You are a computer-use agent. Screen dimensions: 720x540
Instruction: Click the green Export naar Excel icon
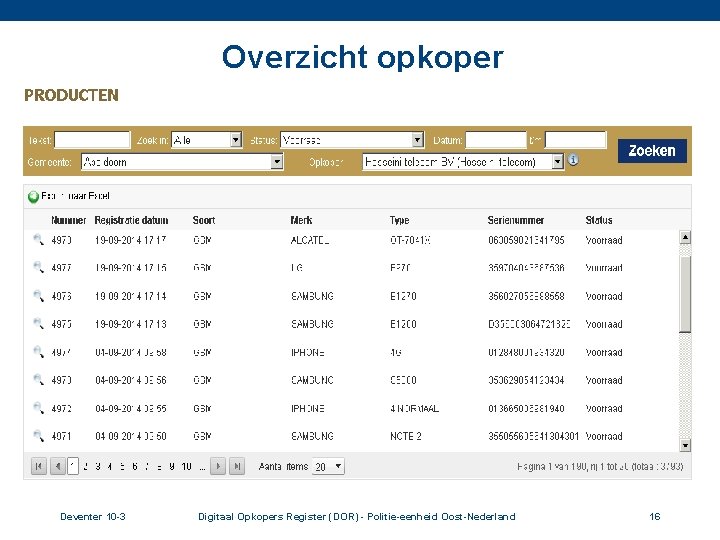point(34,197)
